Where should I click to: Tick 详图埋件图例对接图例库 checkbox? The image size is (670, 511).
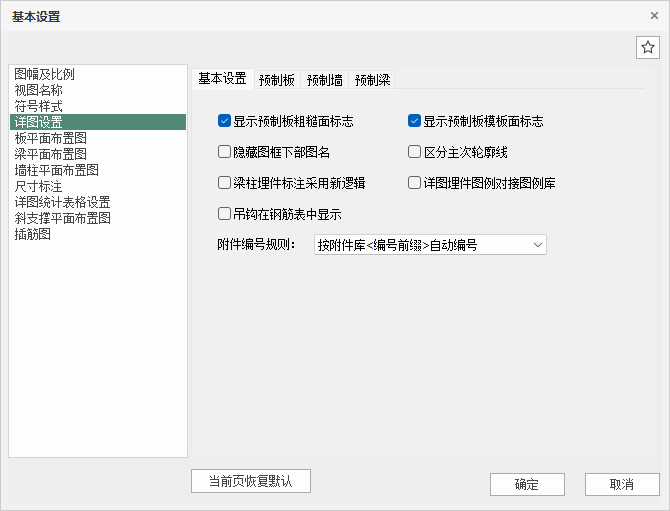pos(414,183)
